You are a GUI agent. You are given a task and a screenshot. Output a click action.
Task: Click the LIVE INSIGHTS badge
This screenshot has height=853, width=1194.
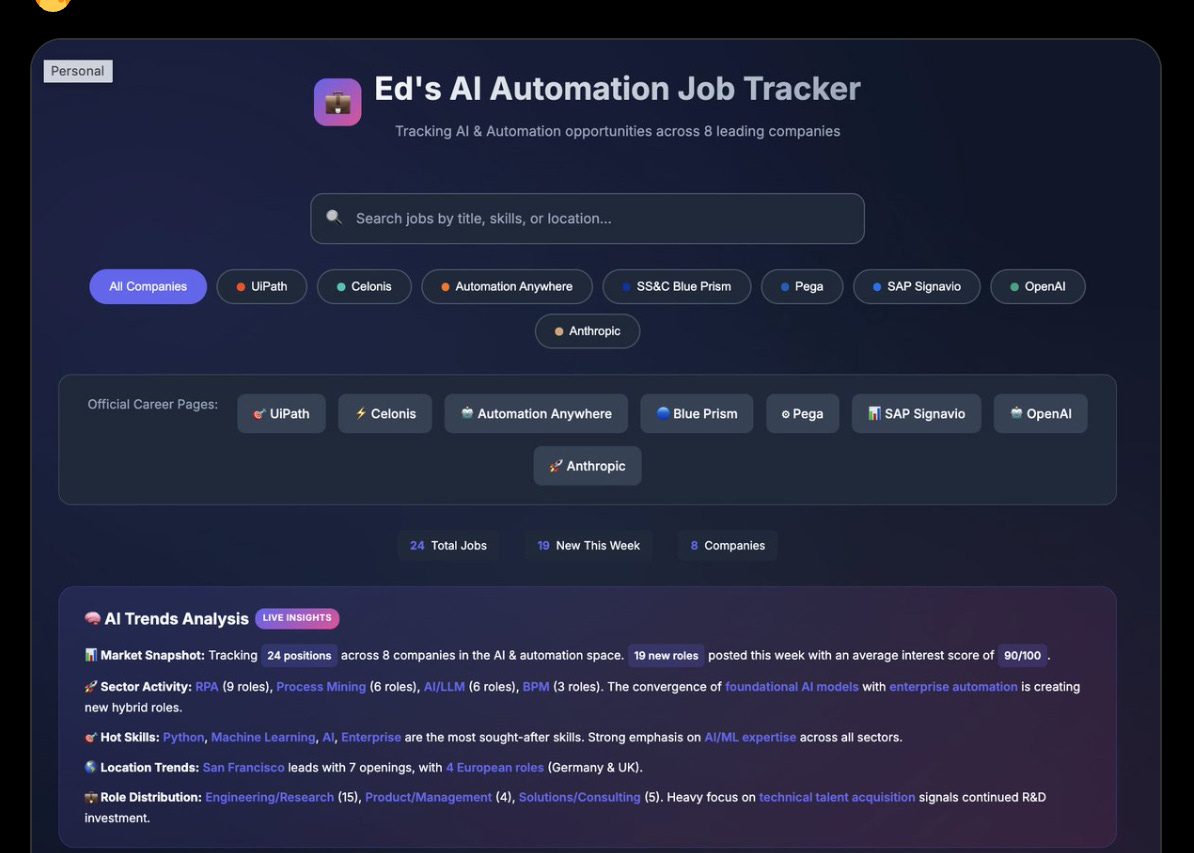tap(297, 618)
